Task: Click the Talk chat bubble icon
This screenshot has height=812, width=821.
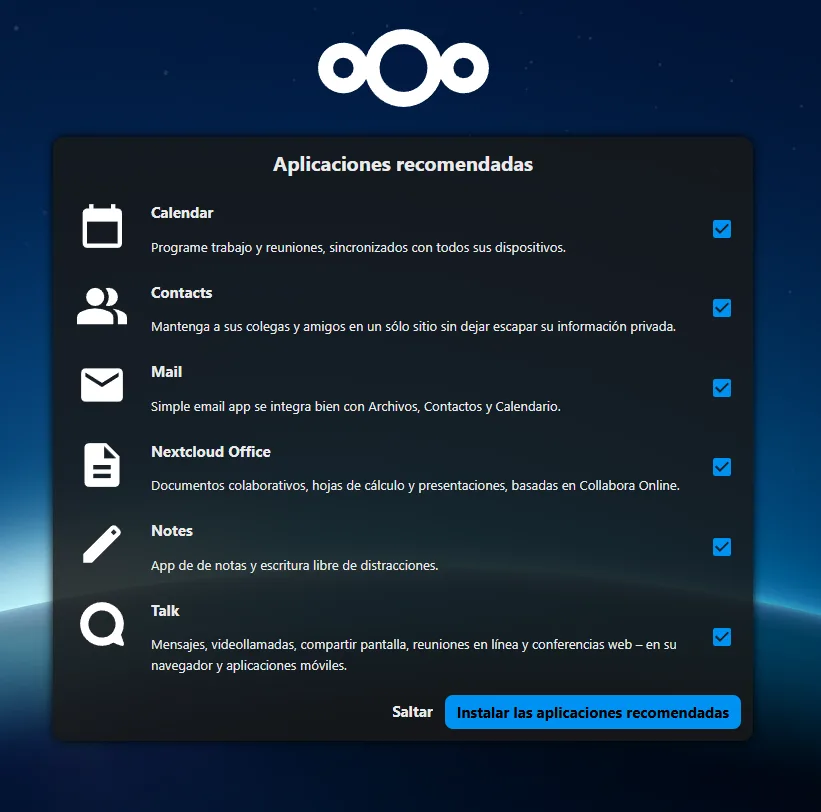Action: (x=102, y=625)
